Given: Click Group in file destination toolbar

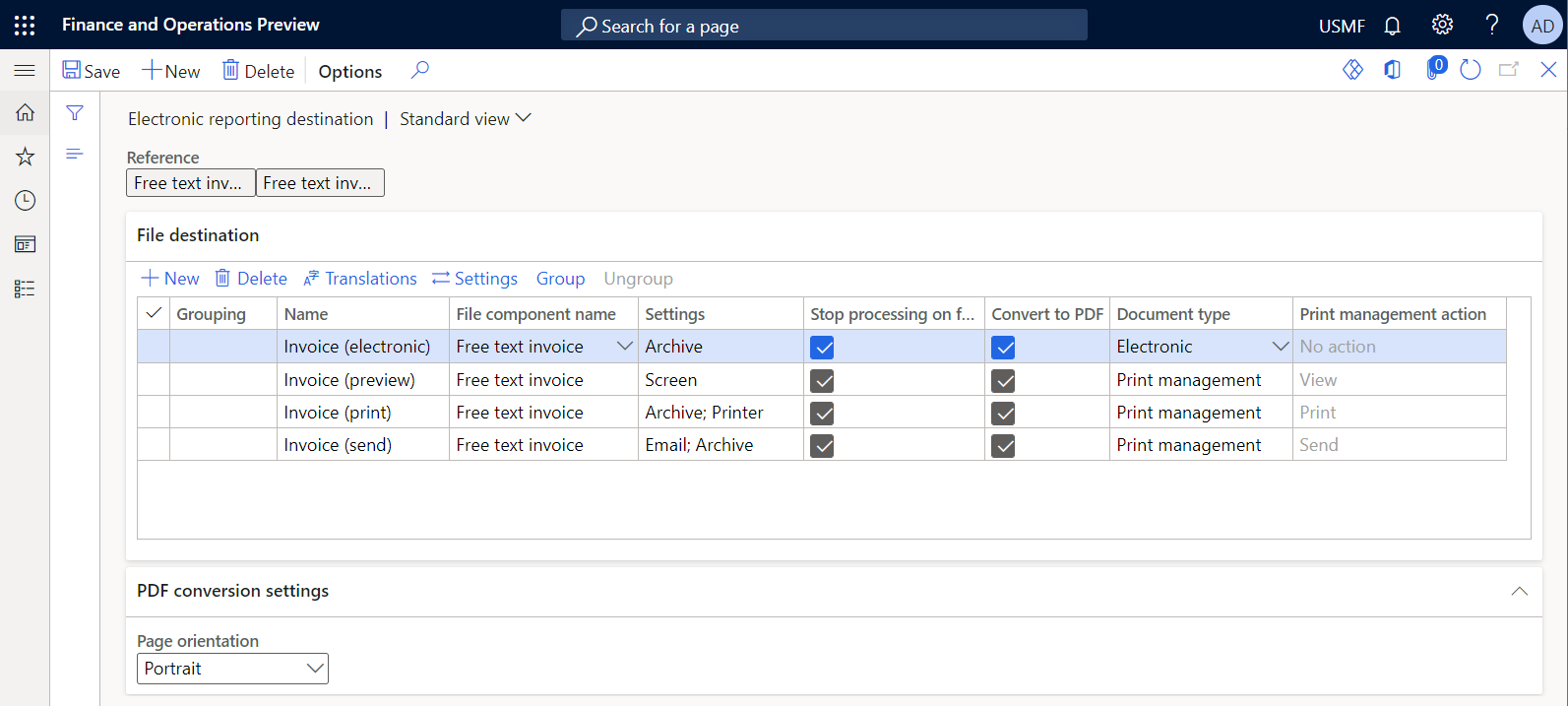Looking at the screenshot, I should pyautogui.click(x=561, y=279).
